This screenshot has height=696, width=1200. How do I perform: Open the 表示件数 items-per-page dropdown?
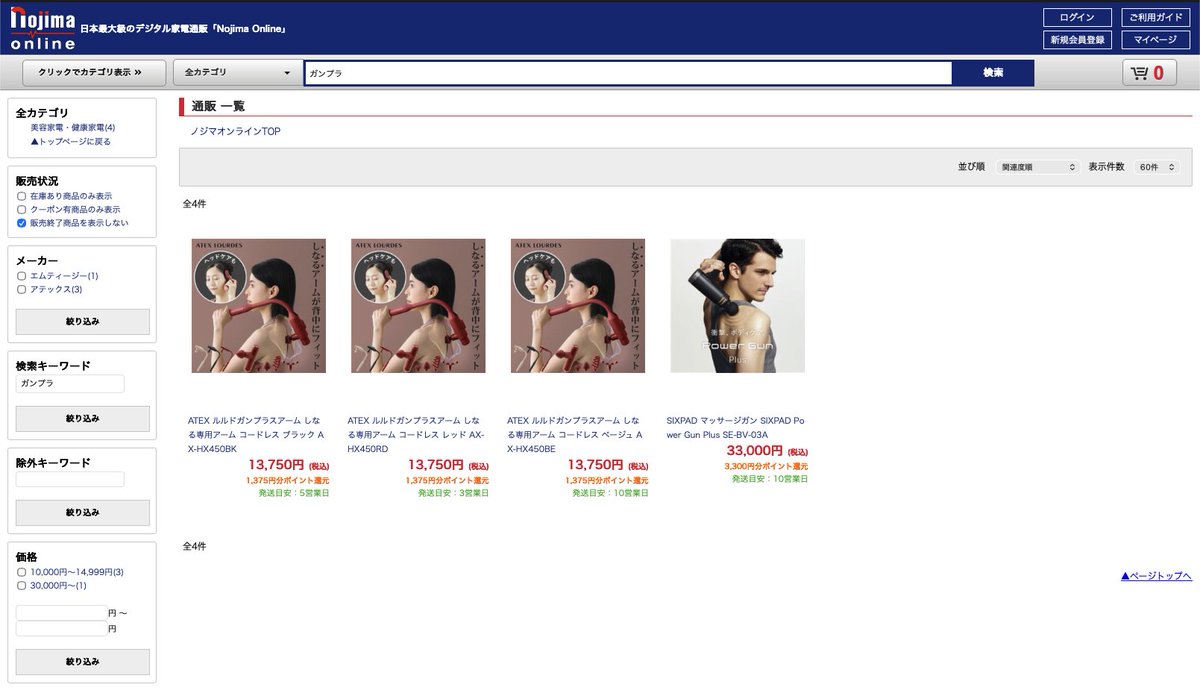pyautogui.click(x=1157, y=167)
